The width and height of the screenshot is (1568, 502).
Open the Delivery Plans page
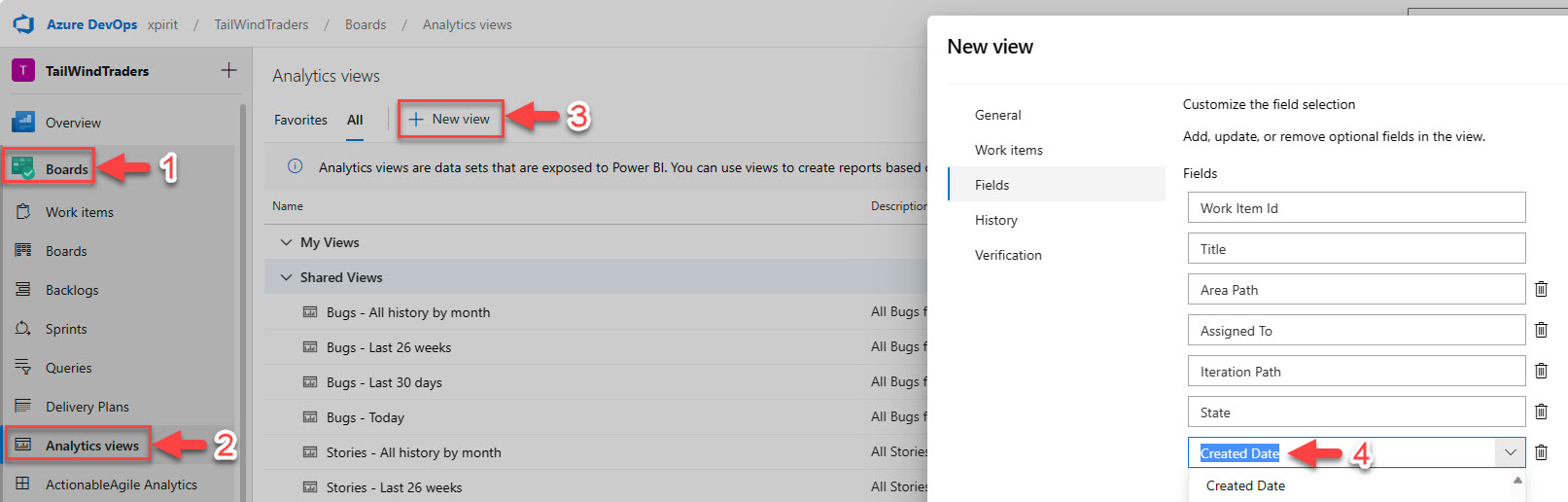point(87,407)
